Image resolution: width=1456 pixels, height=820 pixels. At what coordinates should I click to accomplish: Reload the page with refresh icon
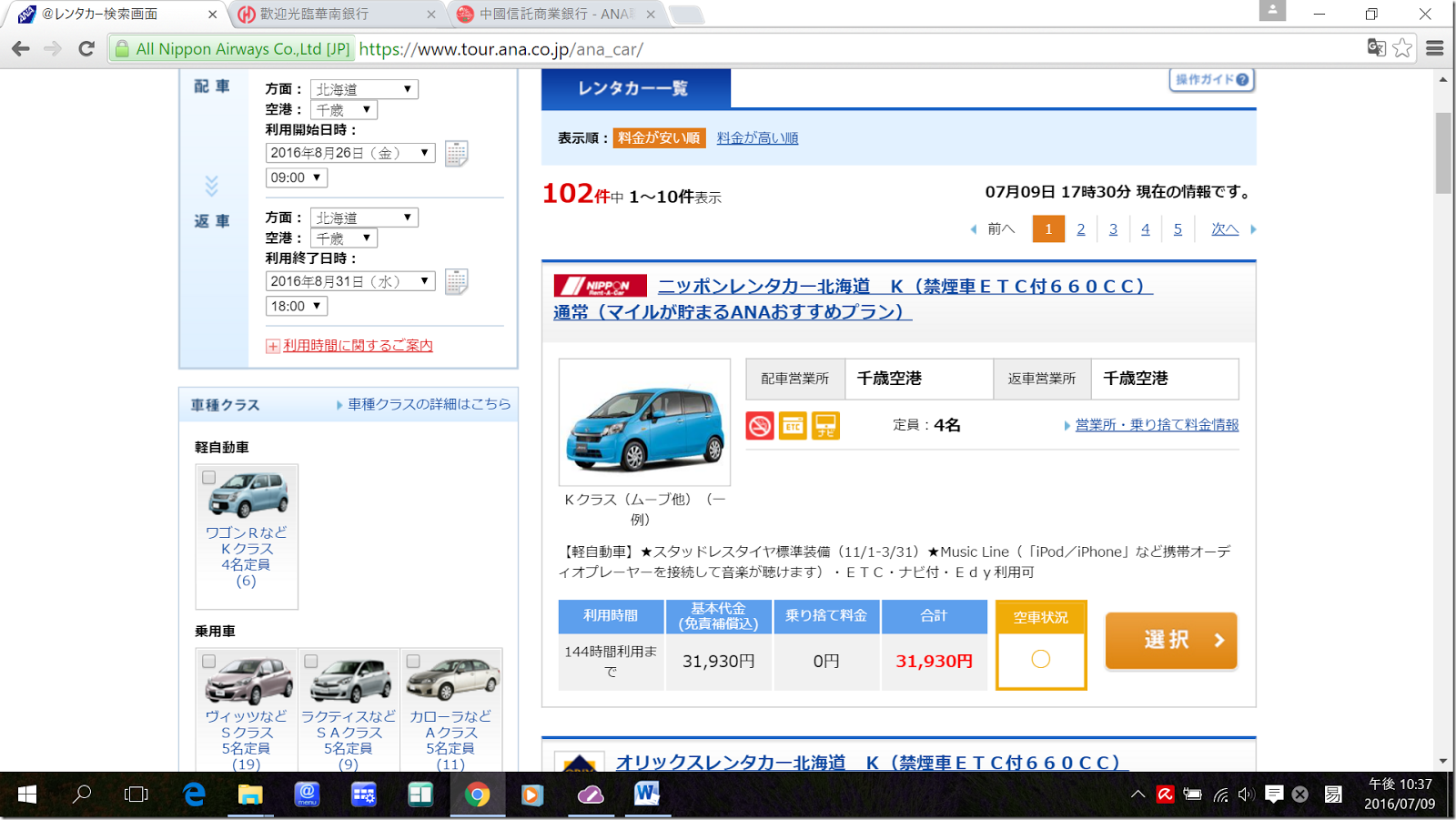pos(86,48)
